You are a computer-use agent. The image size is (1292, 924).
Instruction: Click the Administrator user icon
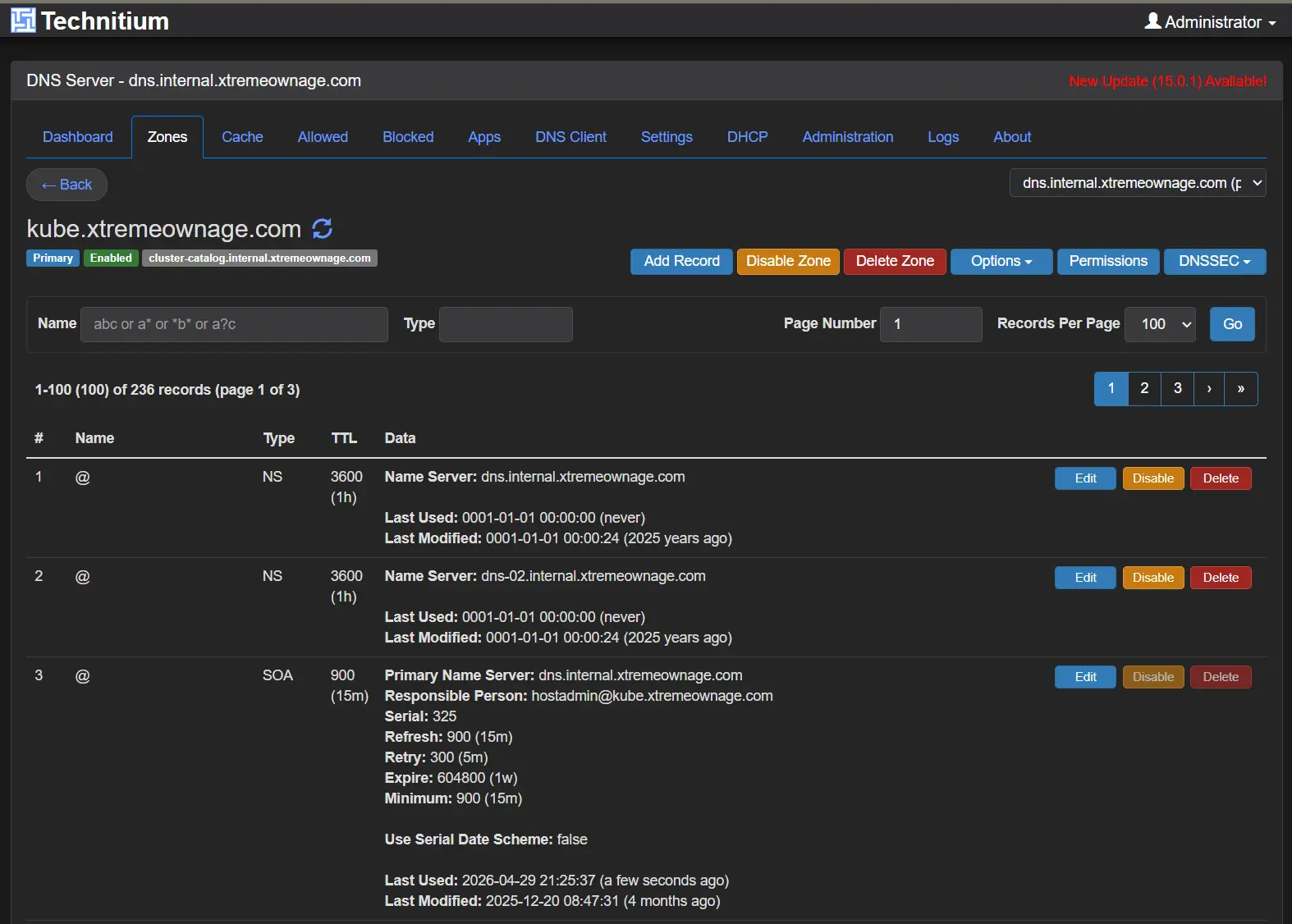point(1152,21)
